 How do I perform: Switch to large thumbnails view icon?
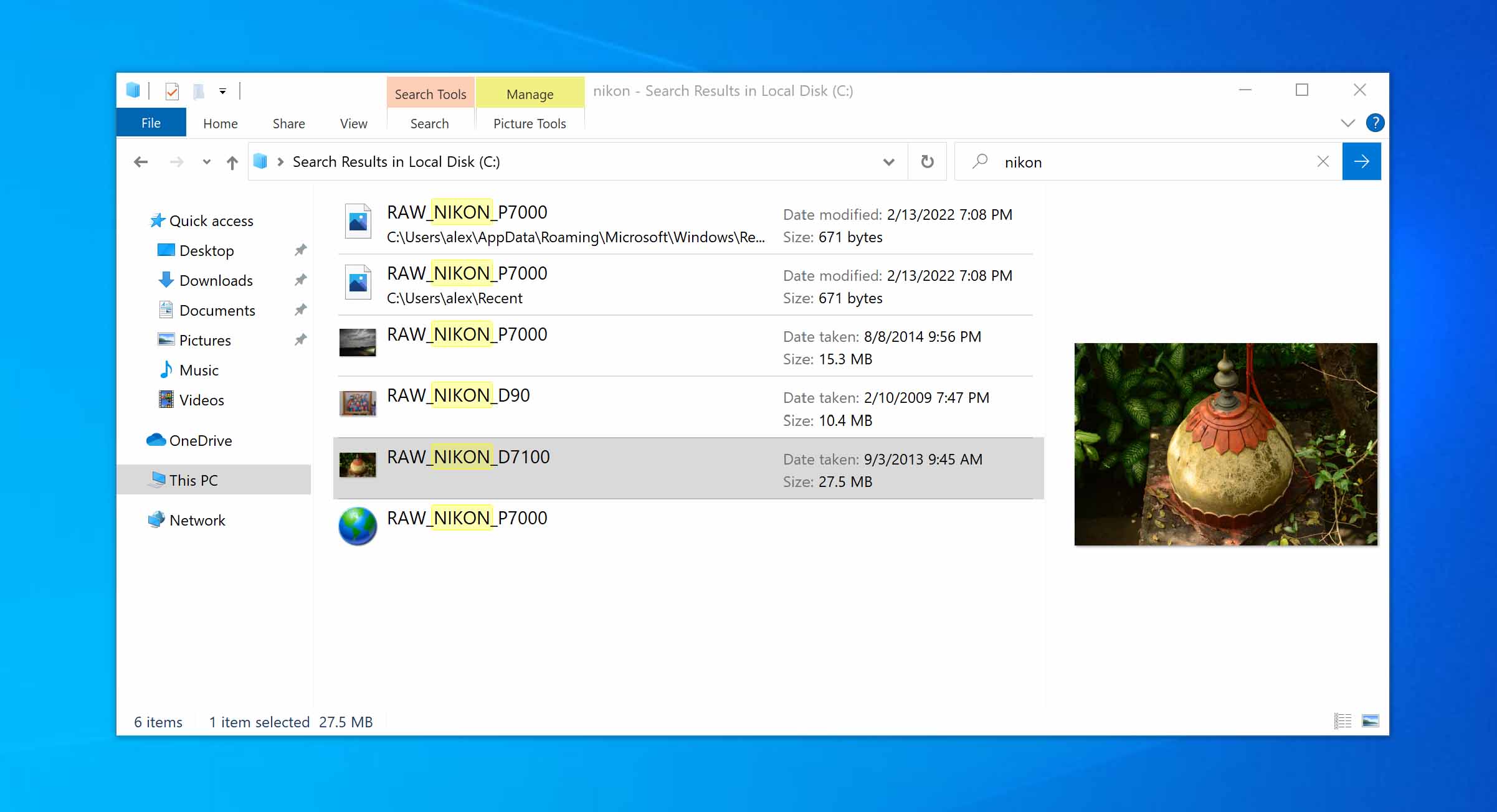pyautogui.click(x=1370, y=721)
